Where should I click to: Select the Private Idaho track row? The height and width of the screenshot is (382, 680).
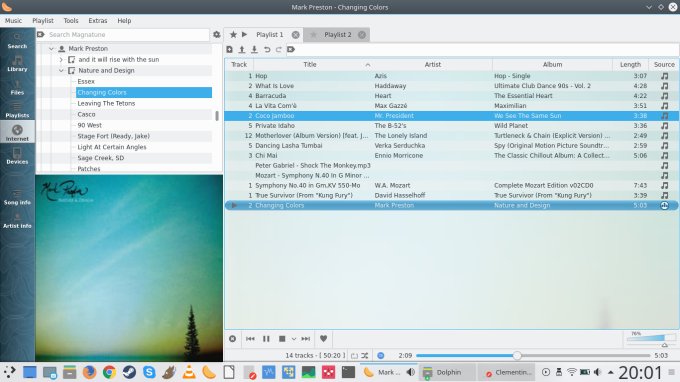pos(451,125)
